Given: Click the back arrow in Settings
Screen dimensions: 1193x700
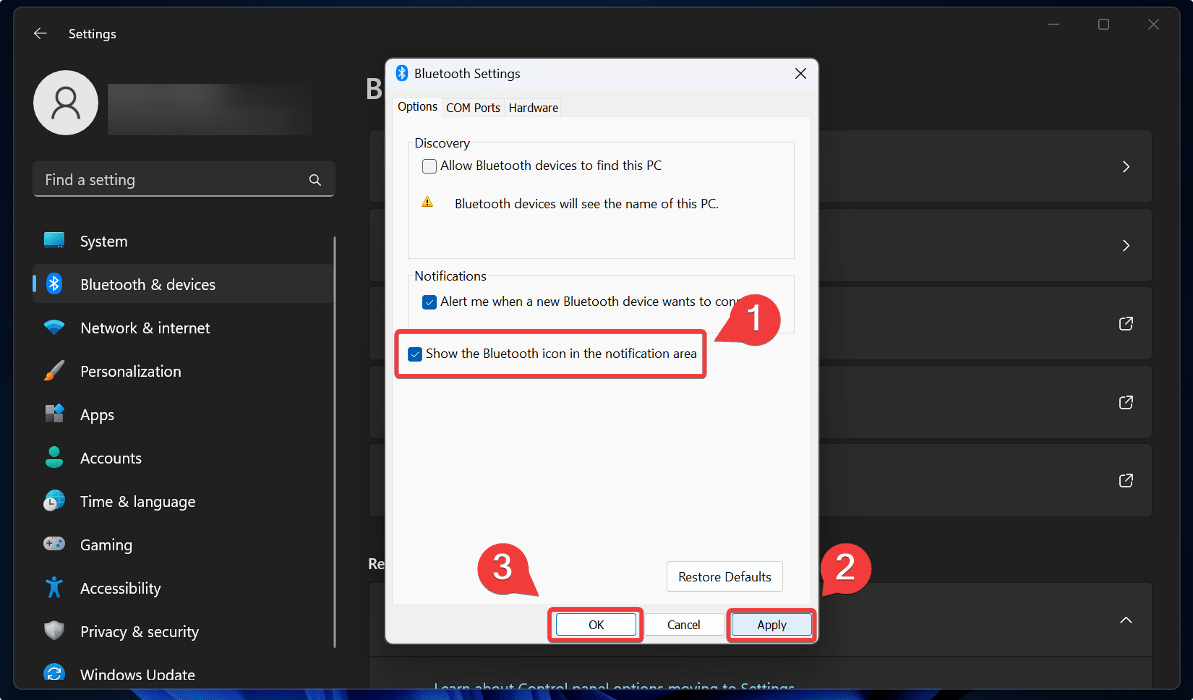Looking at the screenshot, I should pyautogui.click(x=40, y=33).
